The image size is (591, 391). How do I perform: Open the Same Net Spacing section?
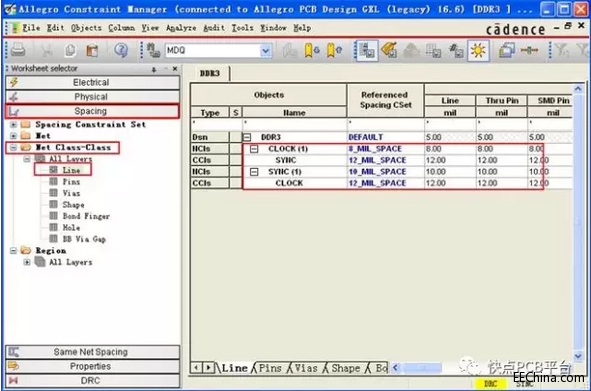coord(92,352)
